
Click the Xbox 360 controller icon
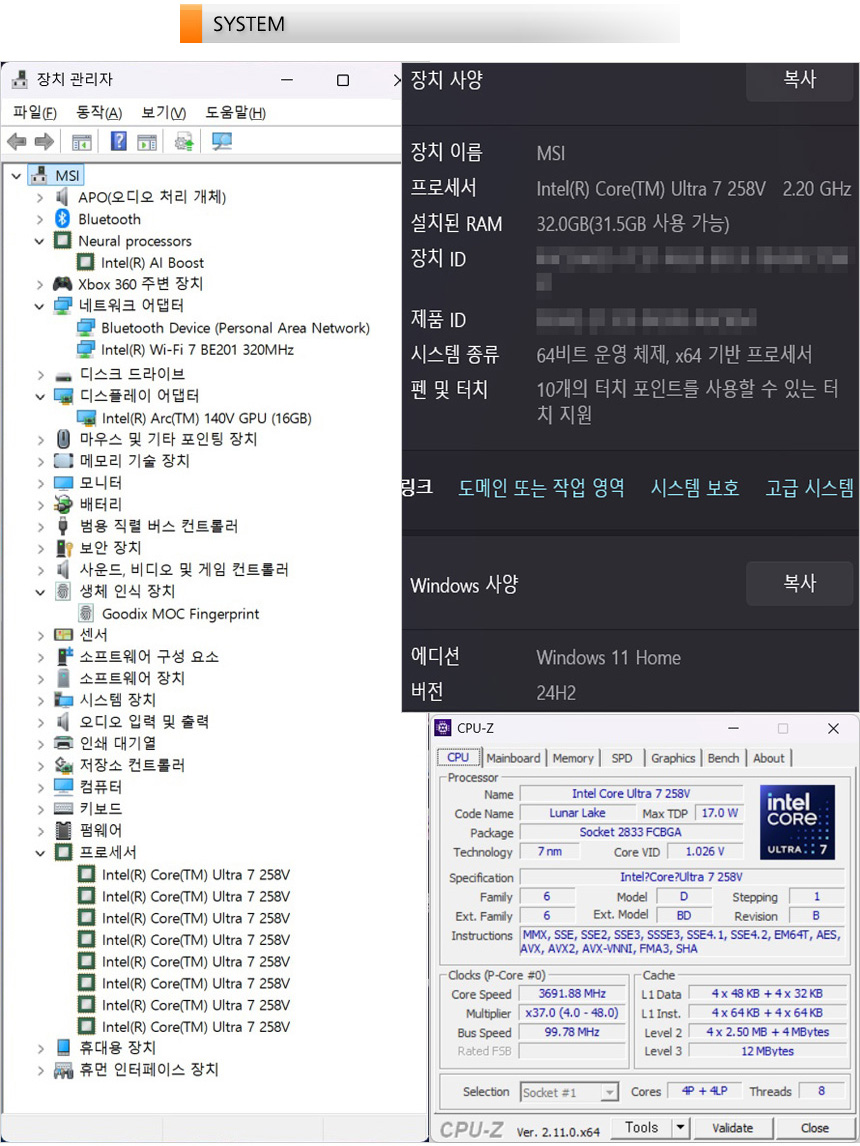63,284
